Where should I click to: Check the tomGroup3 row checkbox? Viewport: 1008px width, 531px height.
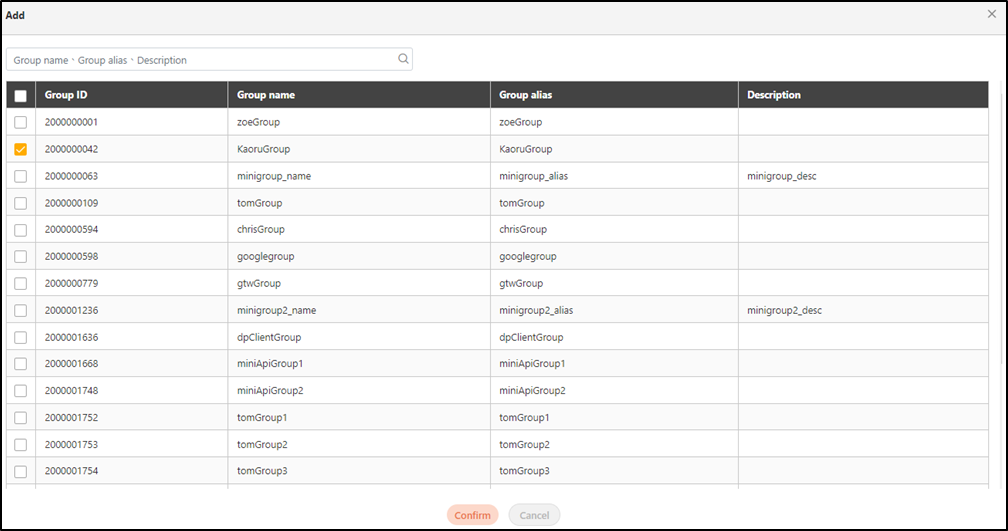tap(21, 471)
